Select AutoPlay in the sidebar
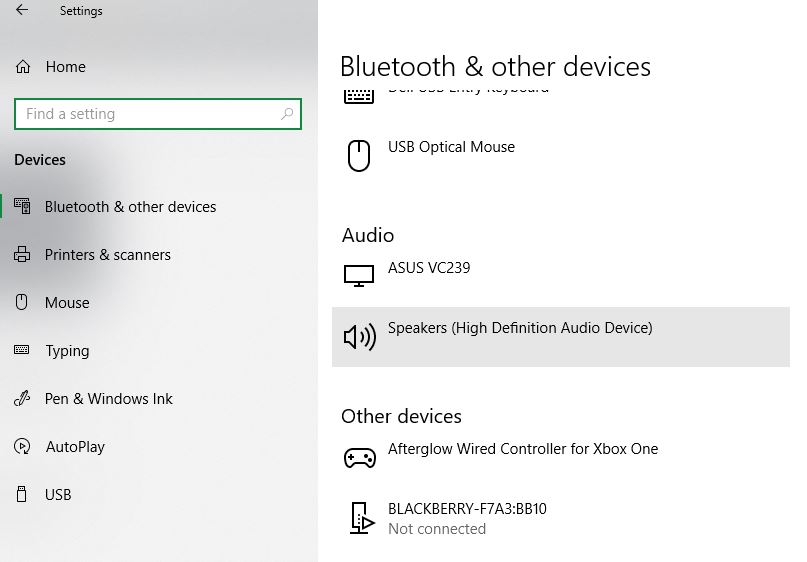This screenshot has width=807, height=562. pyautogui.click(x=75, y=447)
